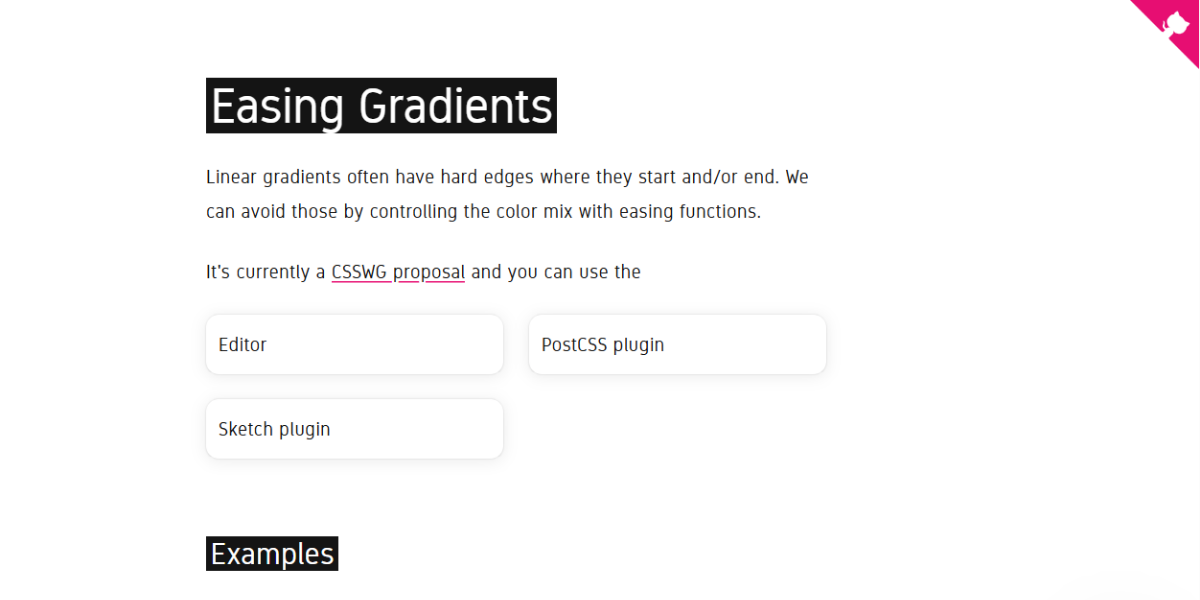Viewport: 1200px width, 600px height.
Task: Click inside the white PostCSS plugin tile
Action: [677, 344]
